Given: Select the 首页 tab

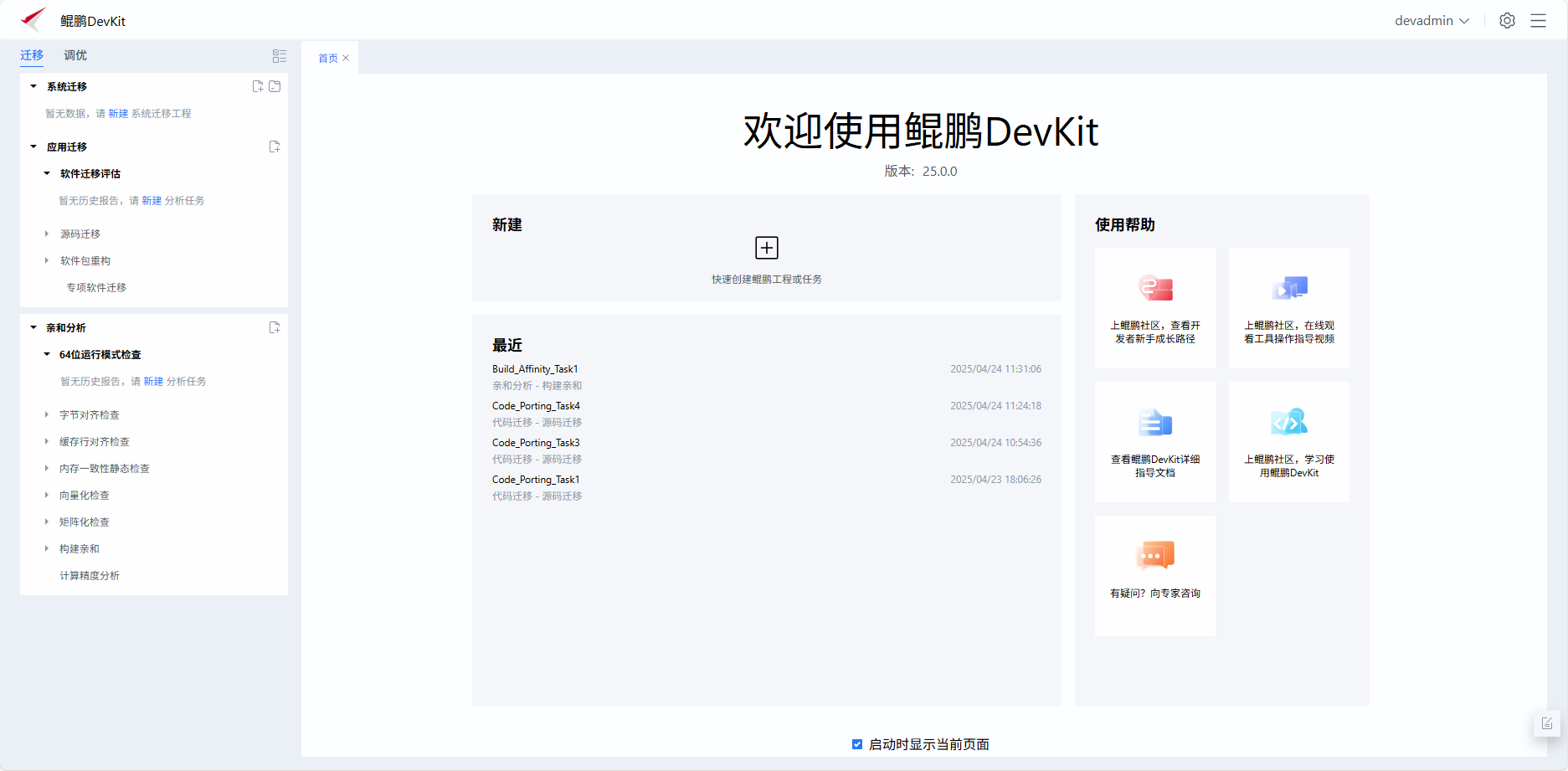Looking at the screenshot, I should tap(328, 58).
